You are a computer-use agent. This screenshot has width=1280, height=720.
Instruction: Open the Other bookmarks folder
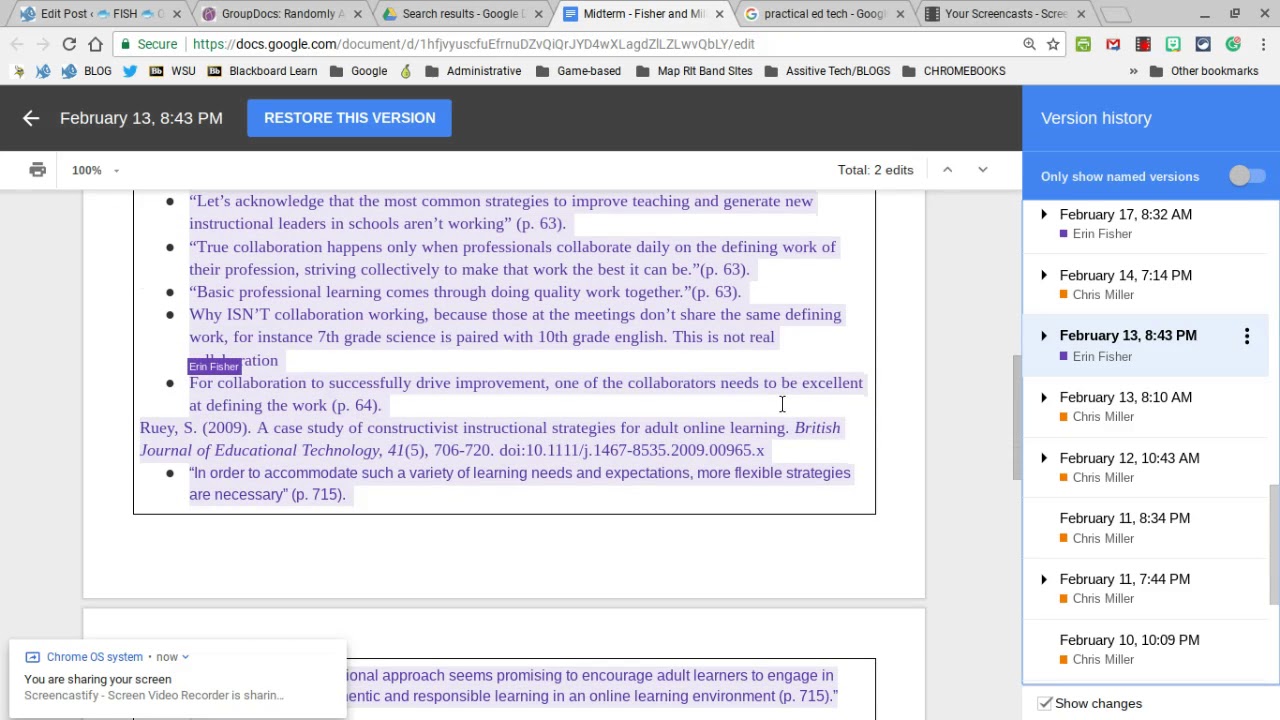pyautogui.click(x=1204, y=71)
